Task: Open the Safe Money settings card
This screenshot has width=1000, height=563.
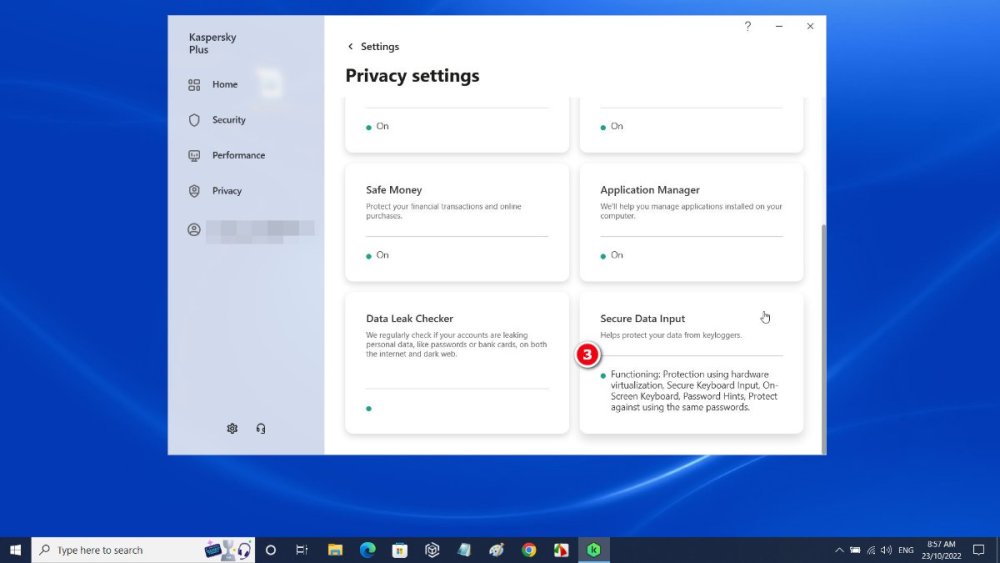Action: [x=457, y=222]
